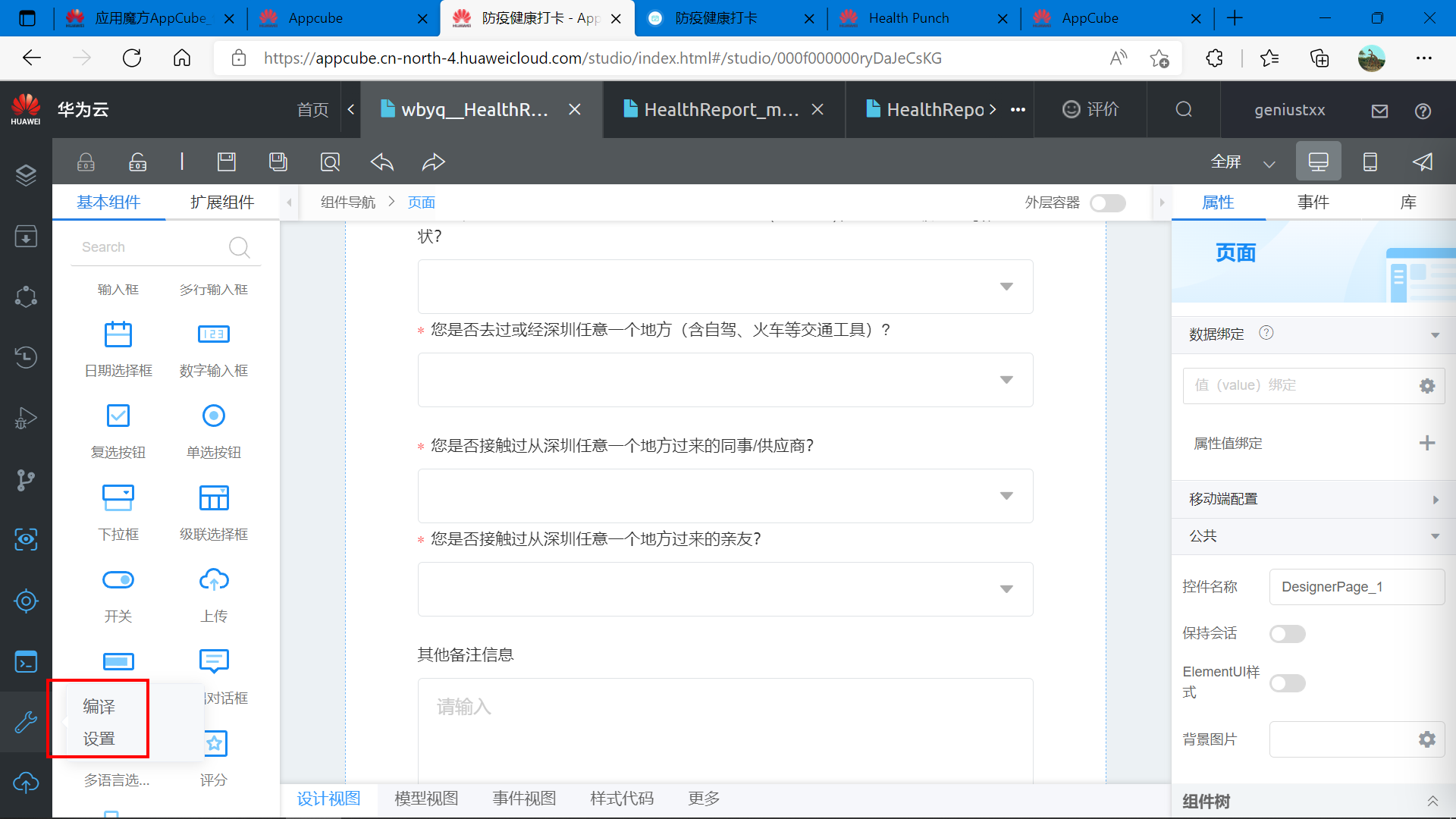Click the publish paper-plane icon
The height and width of the screenshot is (819, 1456).
point(1423,162)
